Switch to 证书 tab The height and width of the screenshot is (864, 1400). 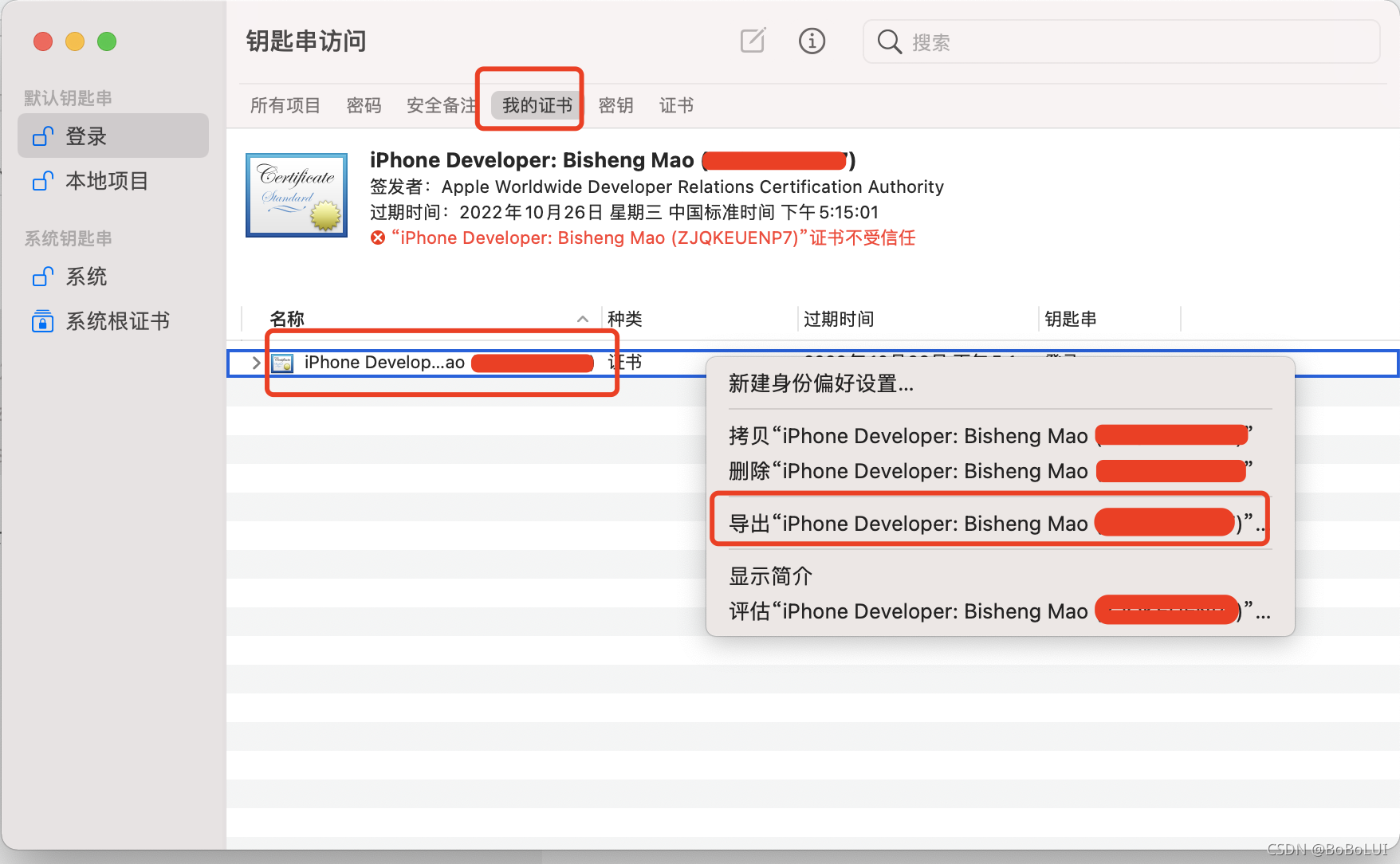click(x=676, y=105)
